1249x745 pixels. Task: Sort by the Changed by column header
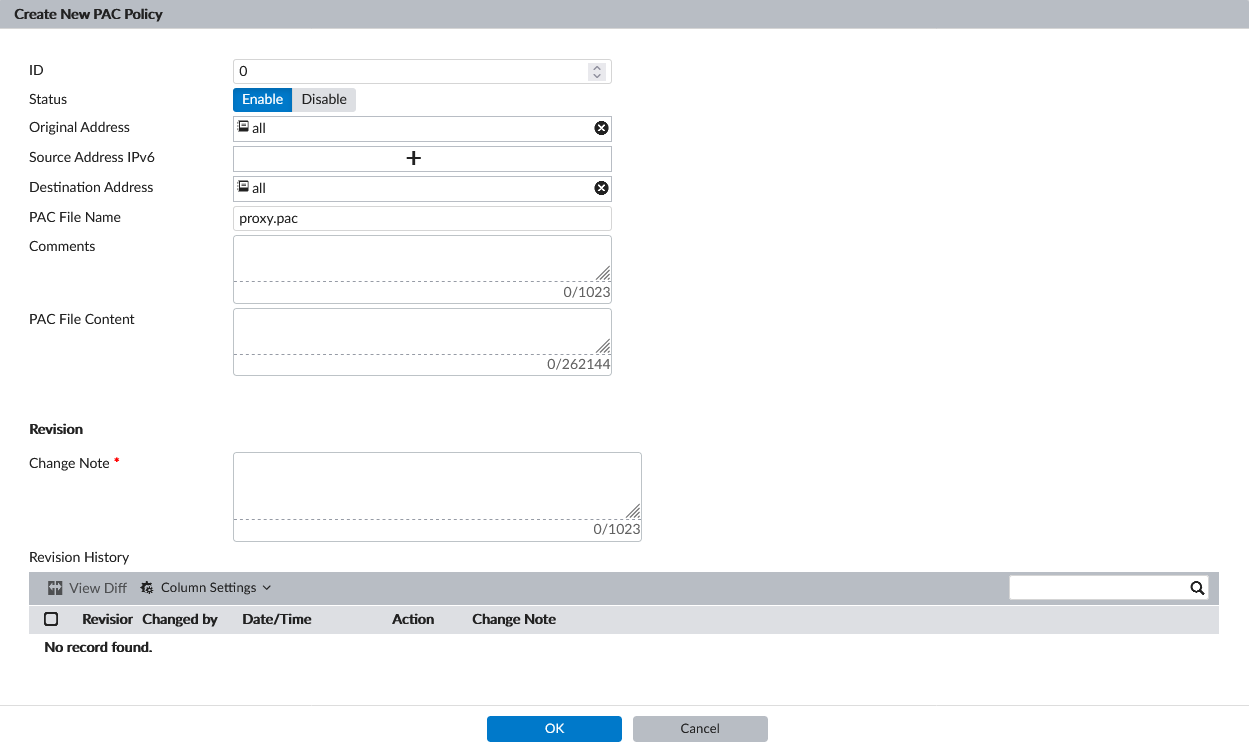coord(180,619)
